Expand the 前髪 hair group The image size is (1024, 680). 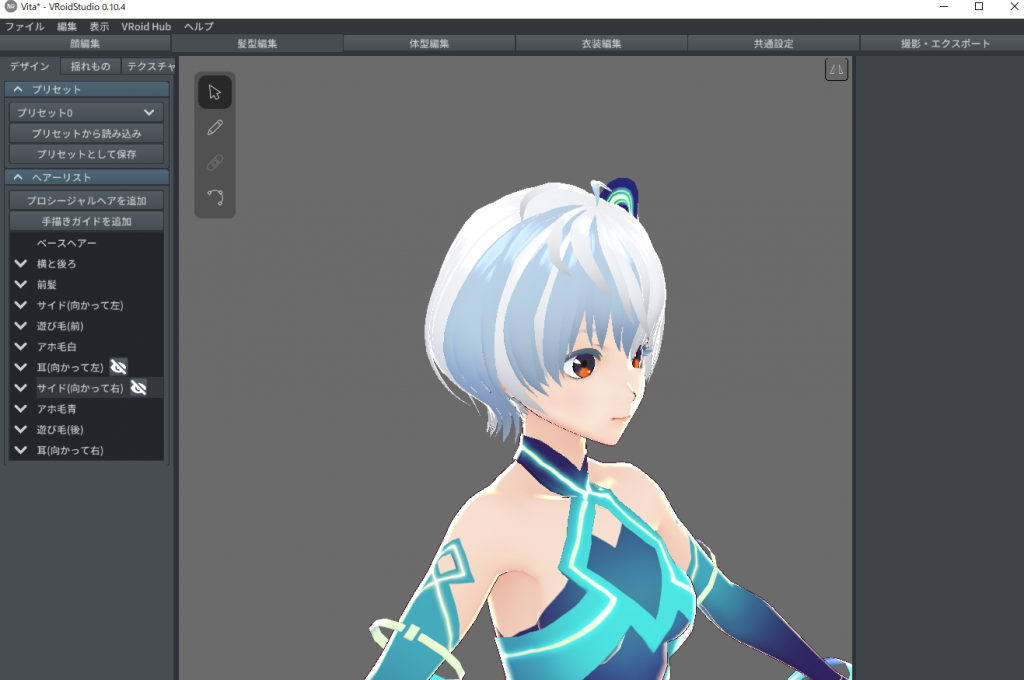coord(20,285)
